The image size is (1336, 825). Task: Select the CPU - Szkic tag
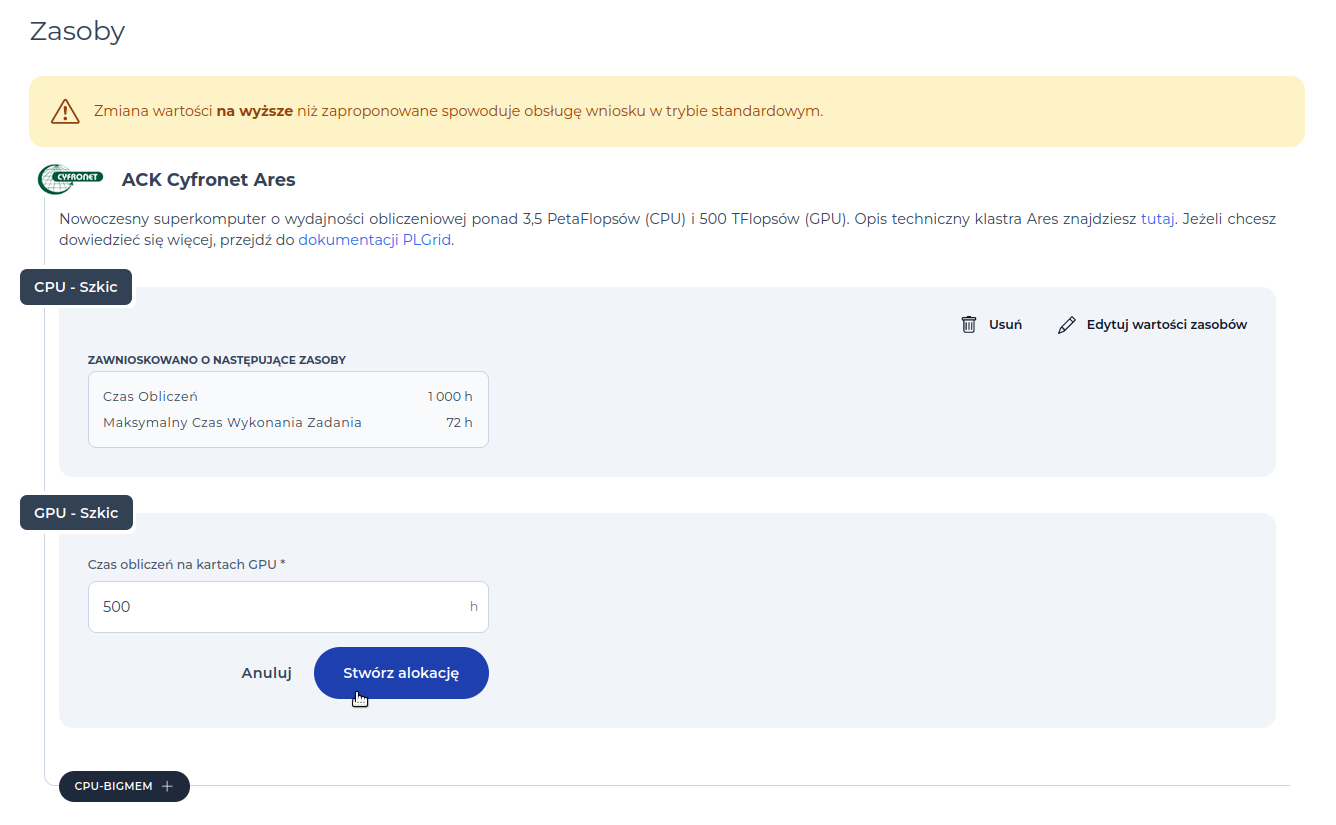[x=76, y=287]
